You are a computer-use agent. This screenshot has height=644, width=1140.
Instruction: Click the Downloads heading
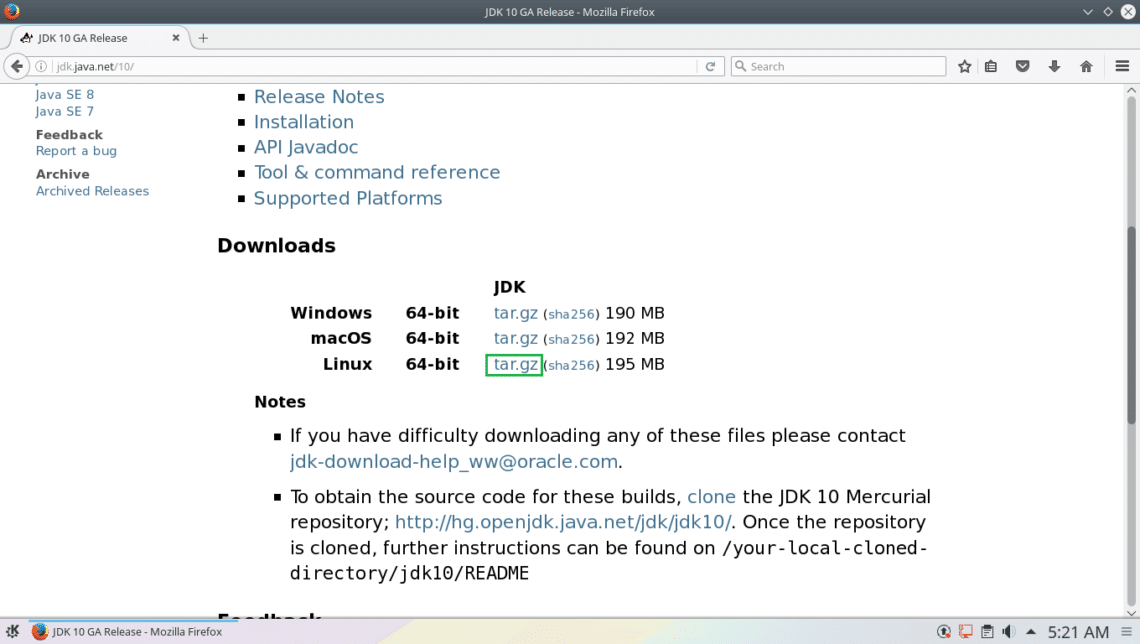(x=276, y=246)
